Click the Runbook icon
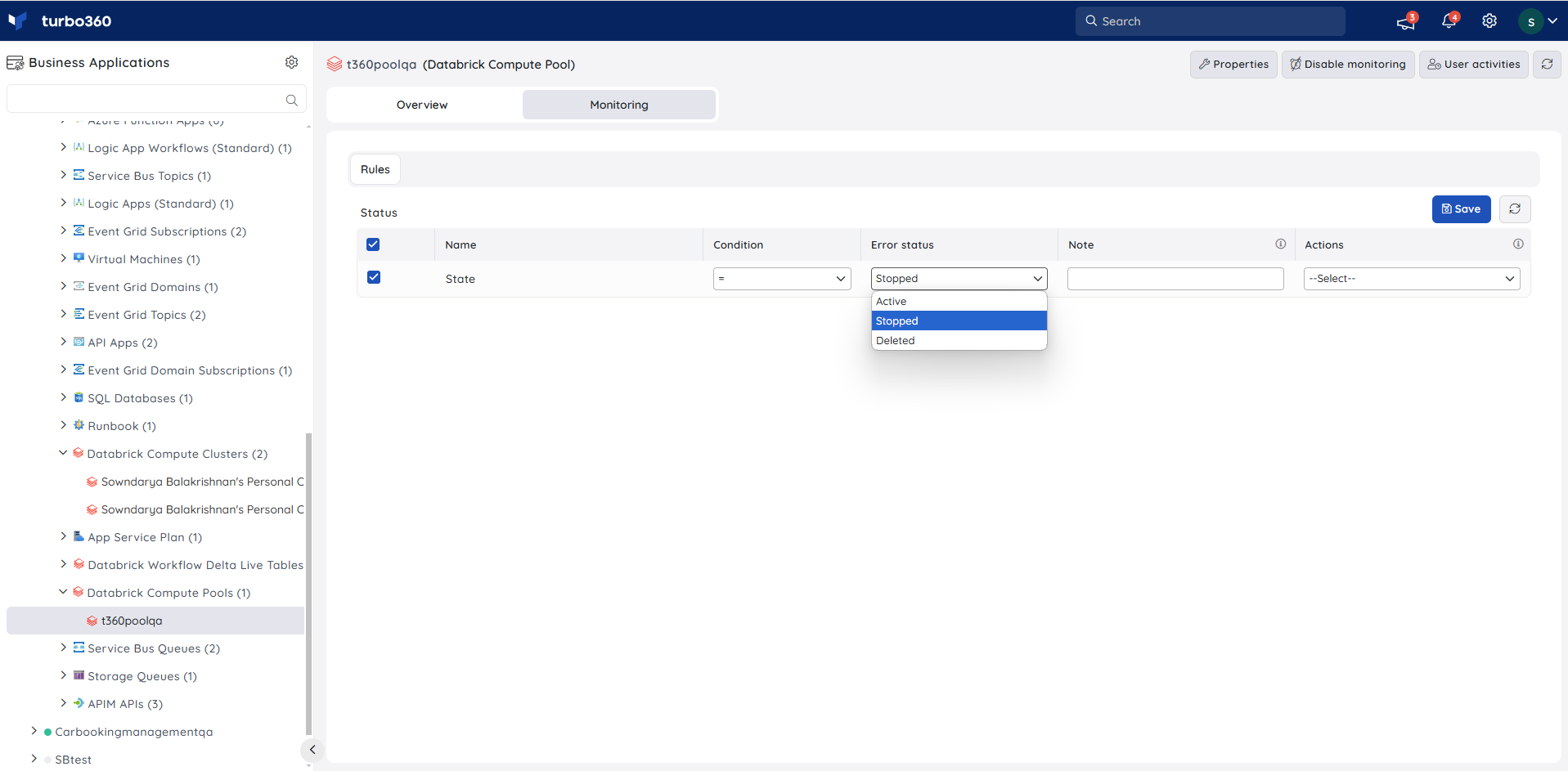The image size is (1568, 771). click(x=79, y=425)
